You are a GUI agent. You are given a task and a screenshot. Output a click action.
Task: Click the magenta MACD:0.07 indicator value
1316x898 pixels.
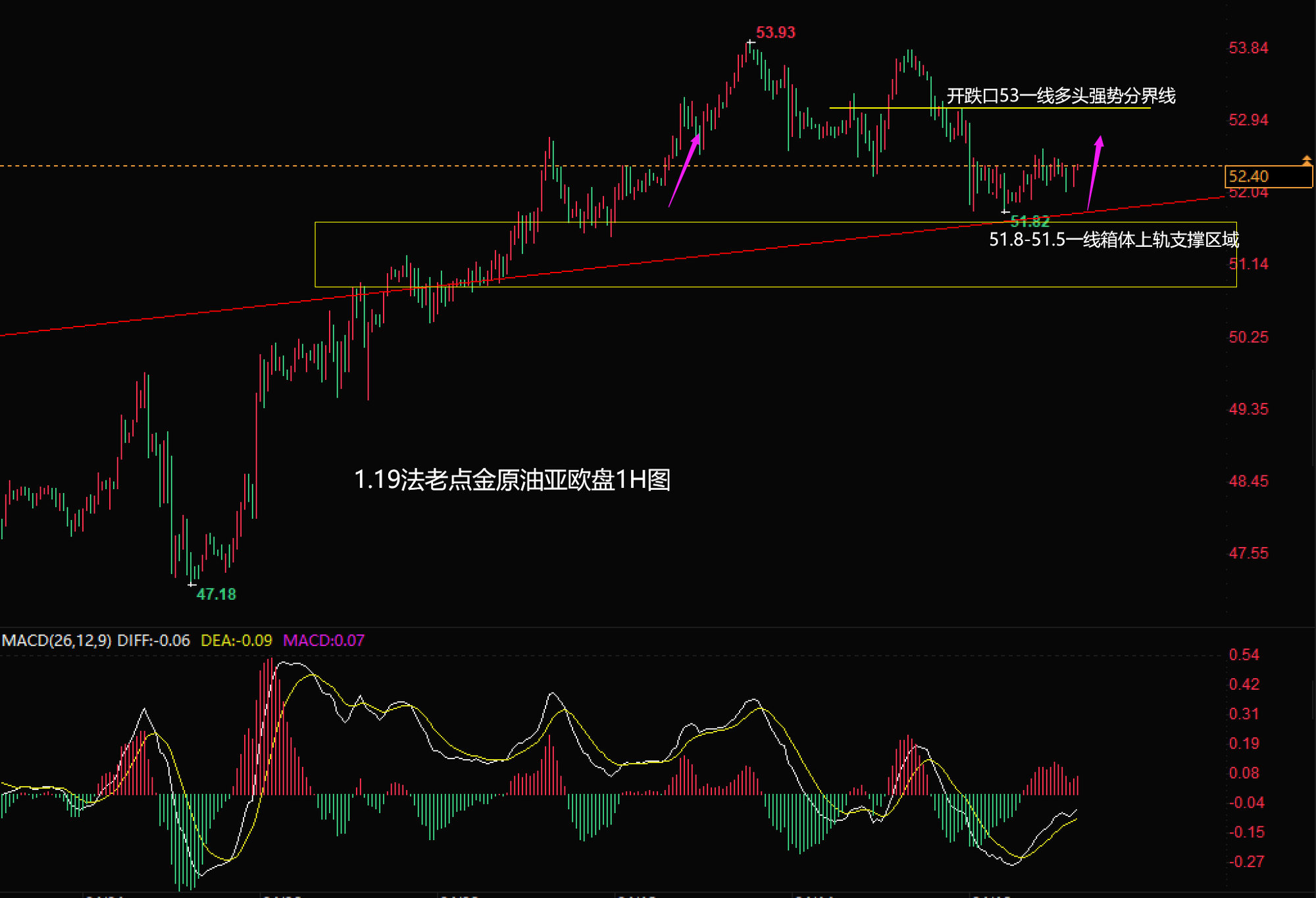(x=323, y=641)
